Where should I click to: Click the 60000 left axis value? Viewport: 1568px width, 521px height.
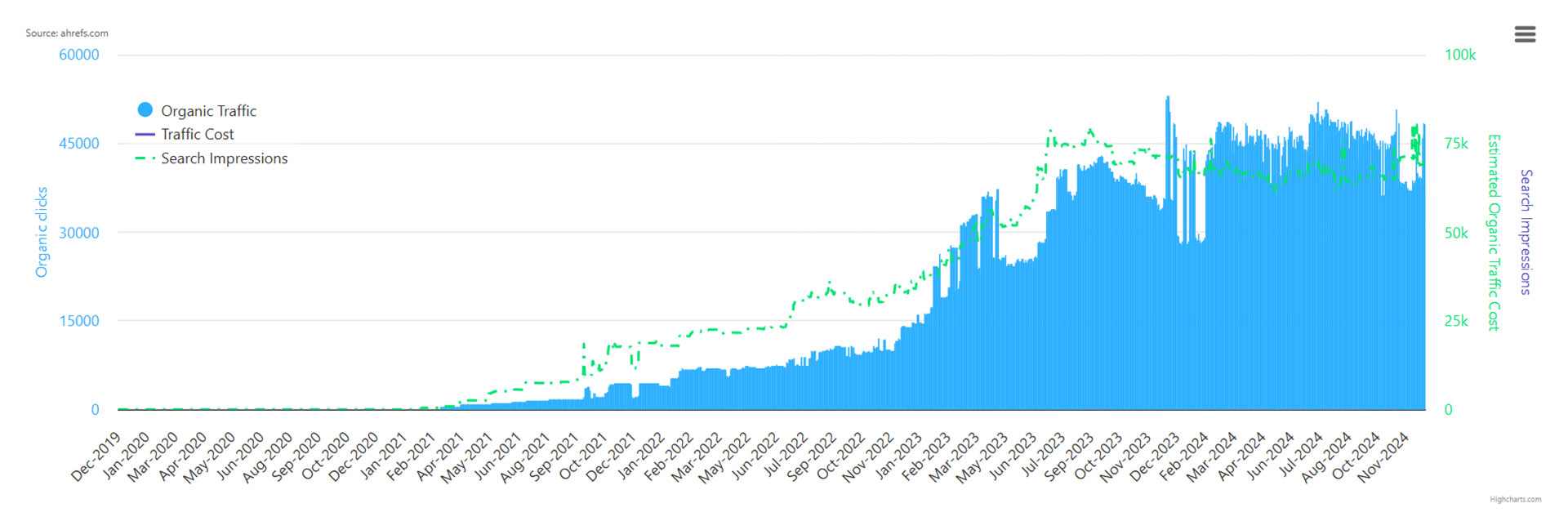pyautogui.click(x=79, y=55)
